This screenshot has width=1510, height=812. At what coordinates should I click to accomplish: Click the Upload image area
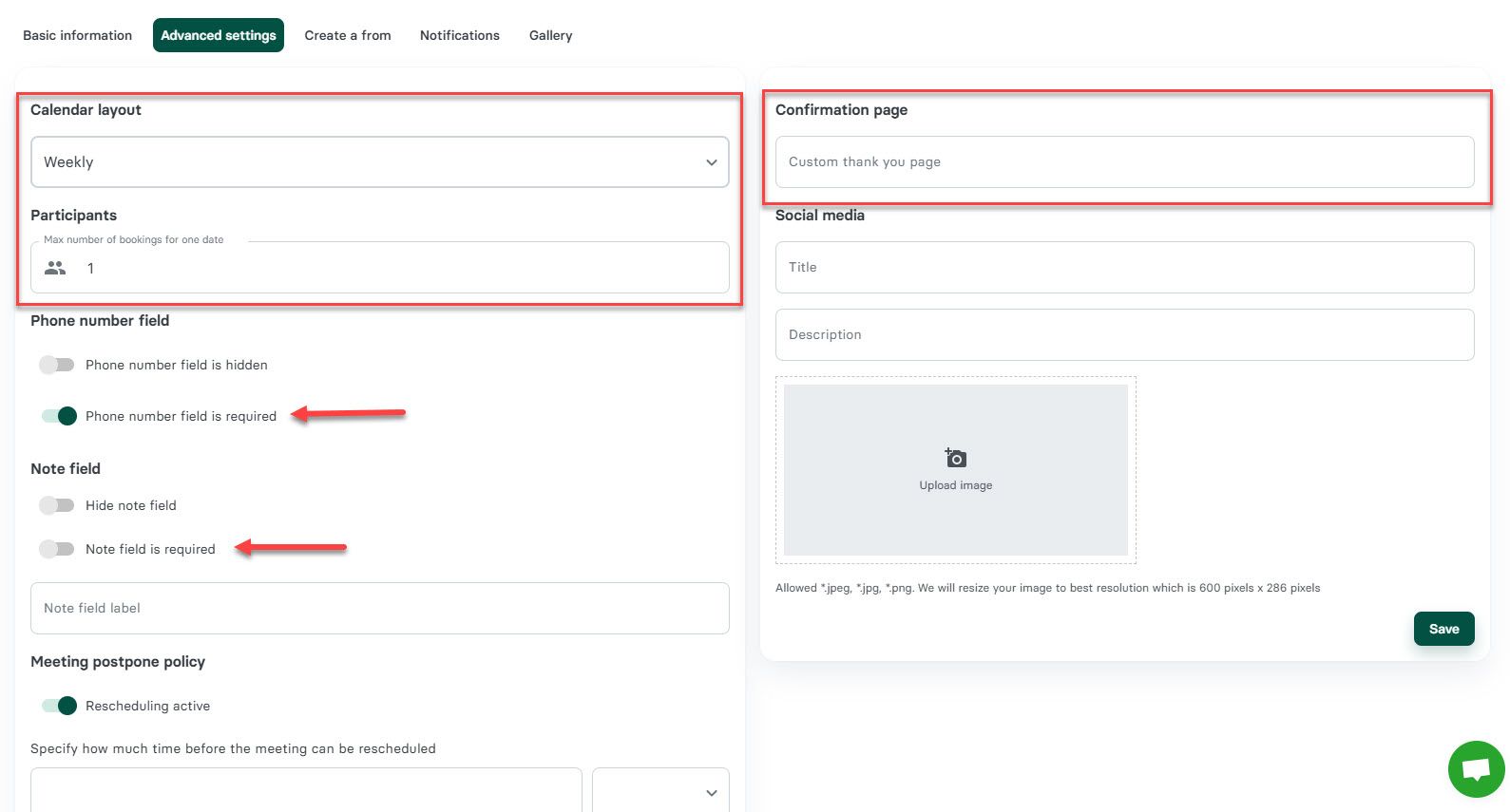click(956, 470)
